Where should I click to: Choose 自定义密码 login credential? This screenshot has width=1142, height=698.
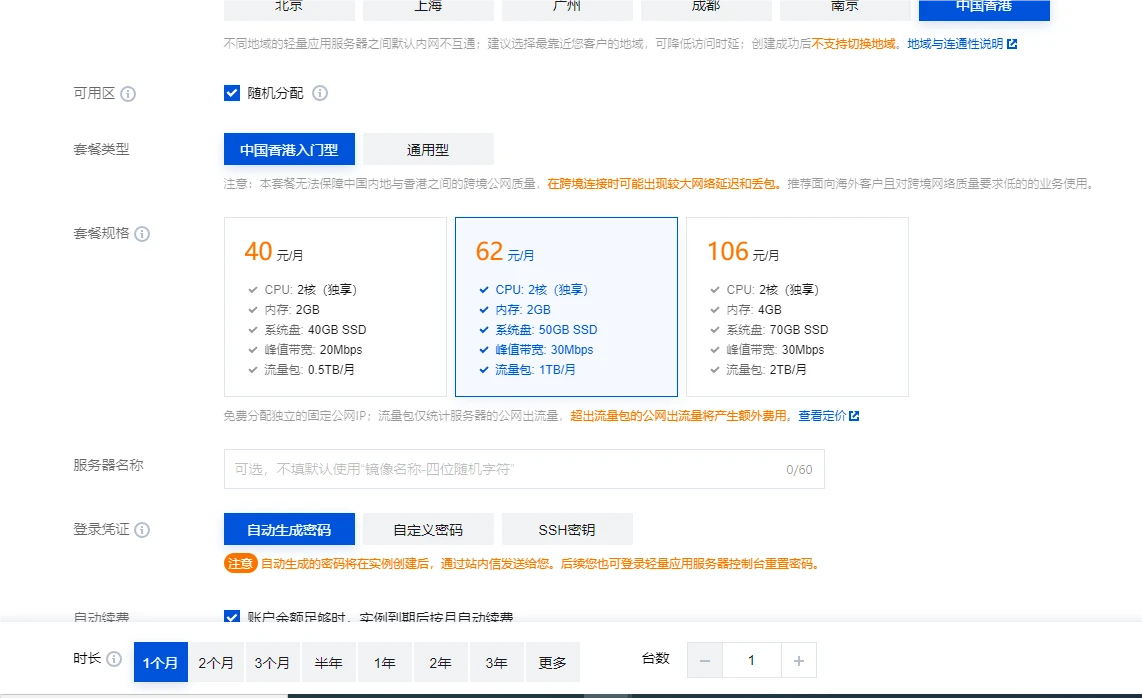[428, 530]
